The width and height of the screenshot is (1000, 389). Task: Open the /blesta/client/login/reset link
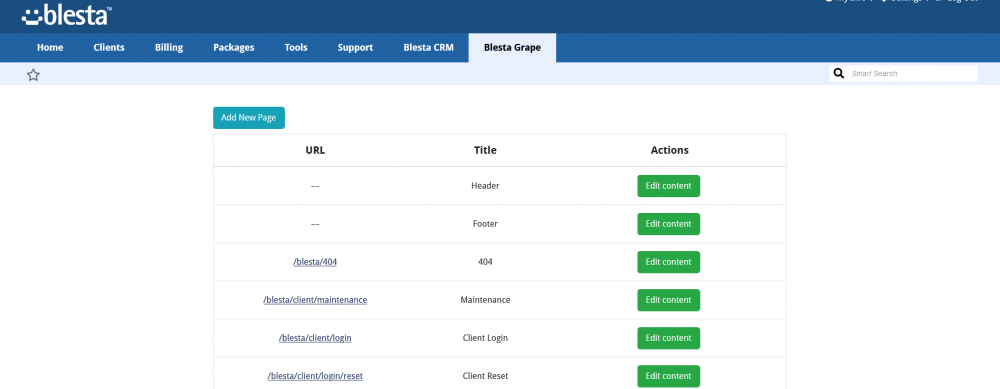tap(315, 376)
